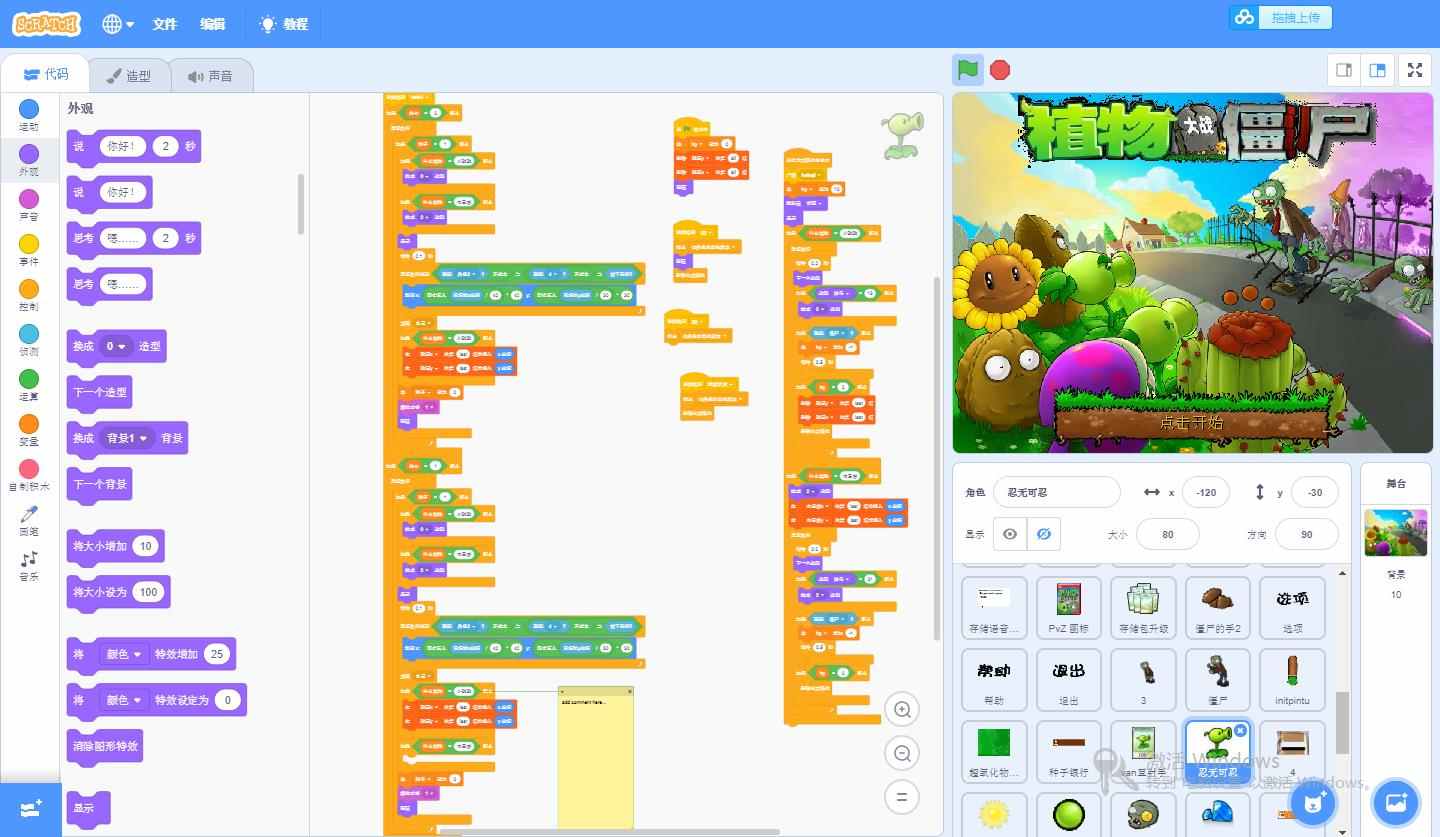
Task: Reset workspace zoom to default
Action: tap(902, 797)
